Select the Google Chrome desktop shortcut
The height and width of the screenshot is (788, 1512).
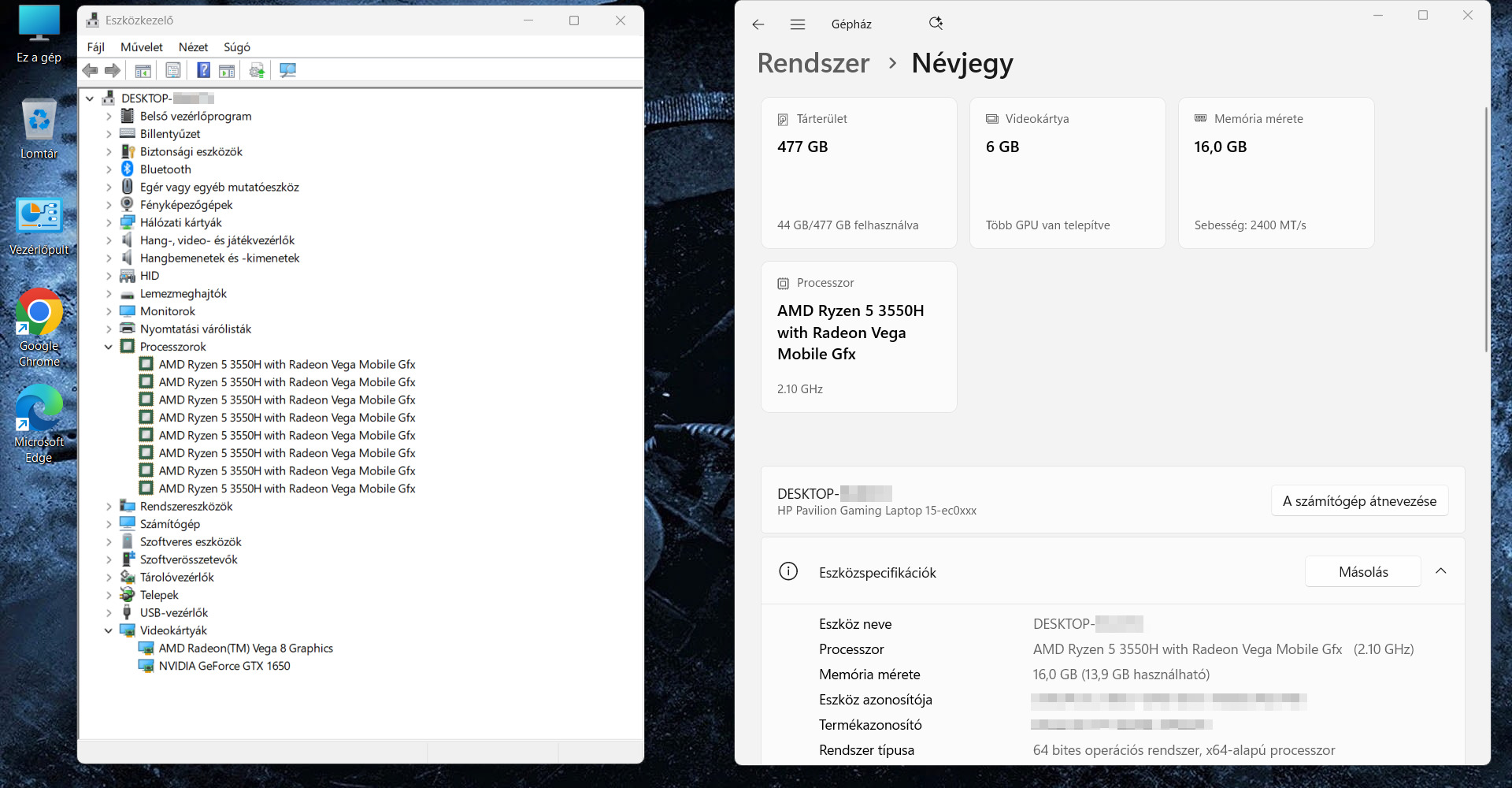pos(39,328)
